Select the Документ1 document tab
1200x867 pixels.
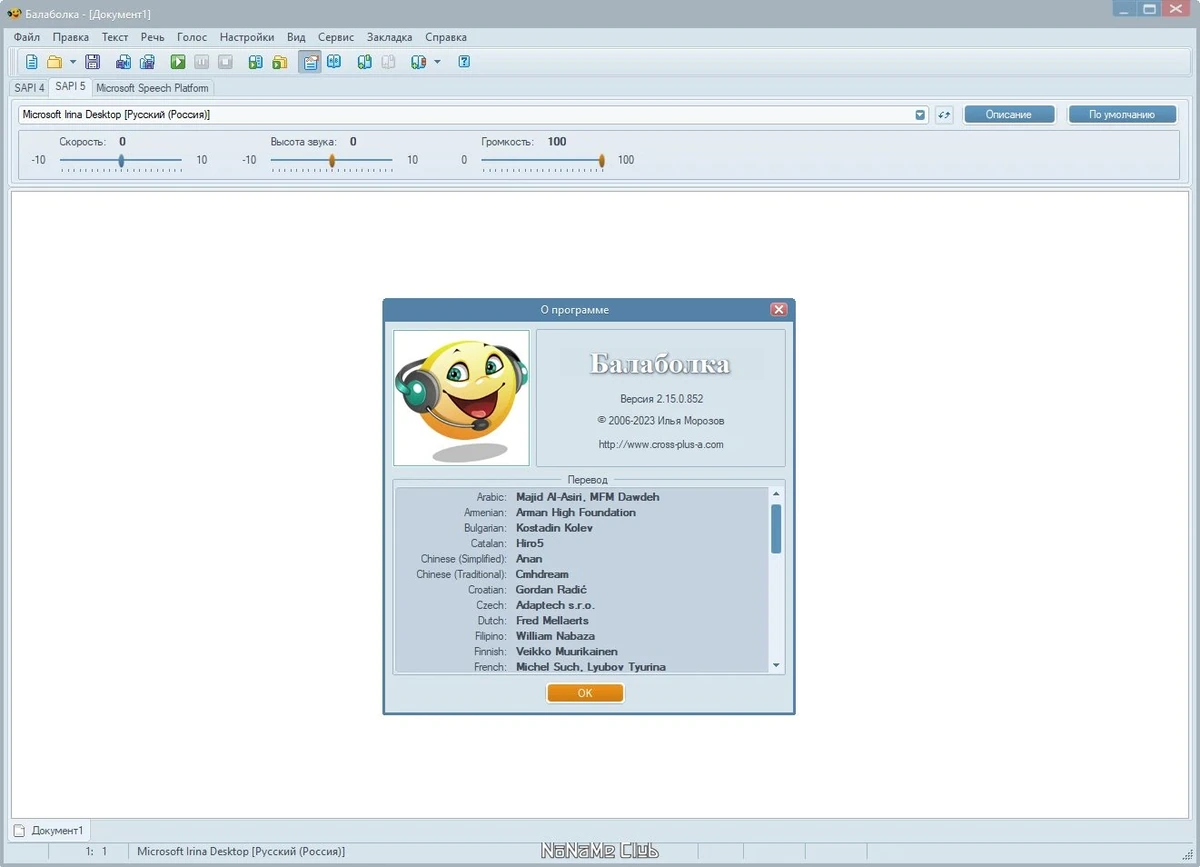pyautogui.click(x=50, y=830)
